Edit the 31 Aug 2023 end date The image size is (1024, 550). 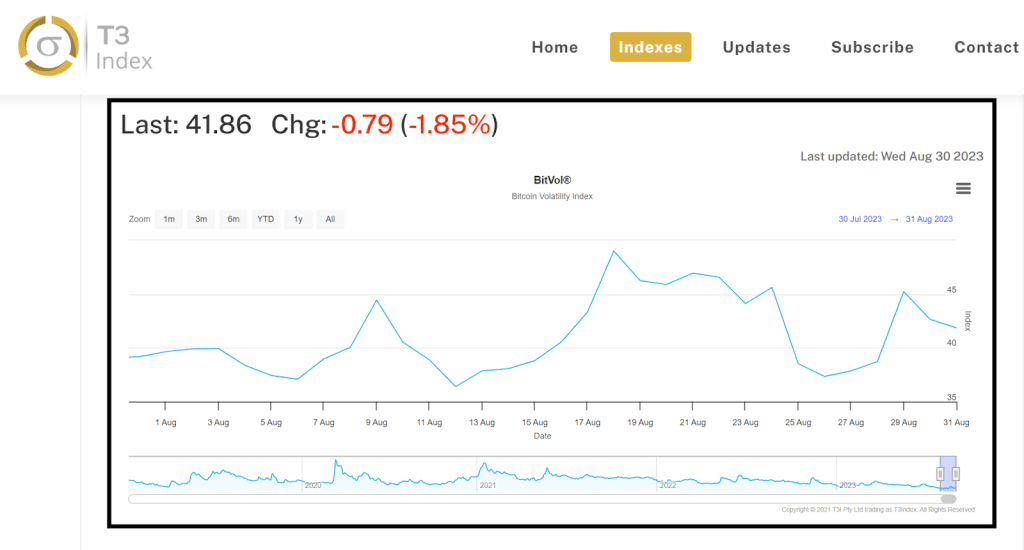929,219
